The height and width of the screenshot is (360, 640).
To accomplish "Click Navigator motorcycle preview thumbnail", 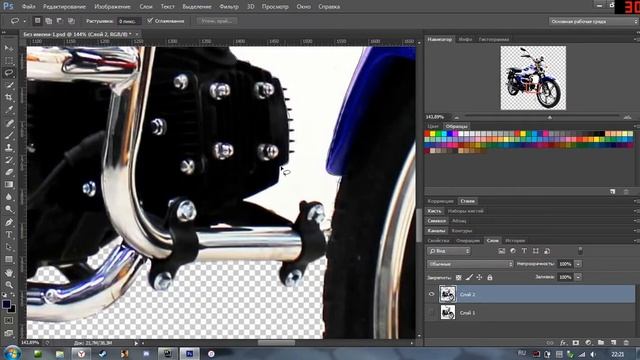I will pyautogui.click(x=533, y=78).
